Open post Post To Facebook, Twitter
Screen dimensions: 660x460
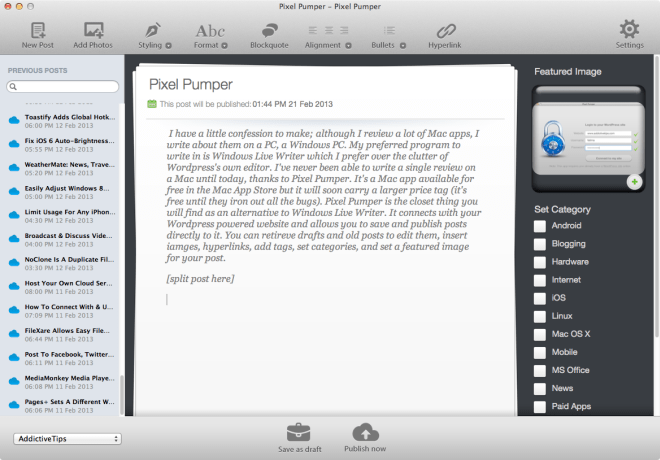point(62,358)
